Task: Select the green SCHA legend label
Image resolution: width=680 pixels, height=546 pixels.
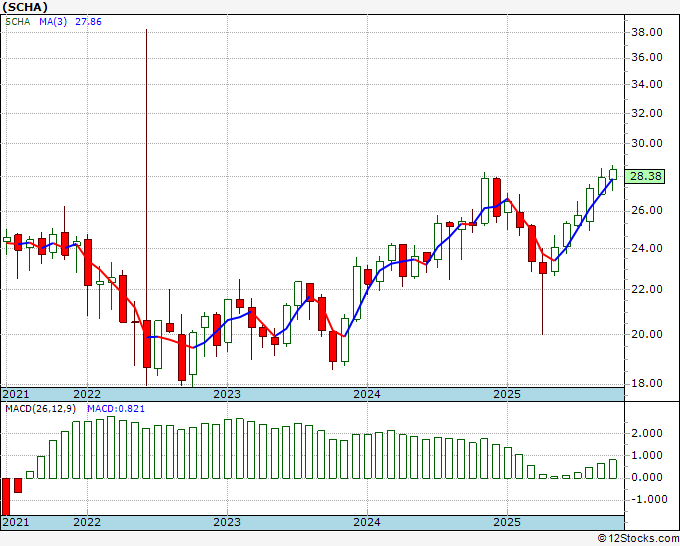Action: click(x=18, y=22)
